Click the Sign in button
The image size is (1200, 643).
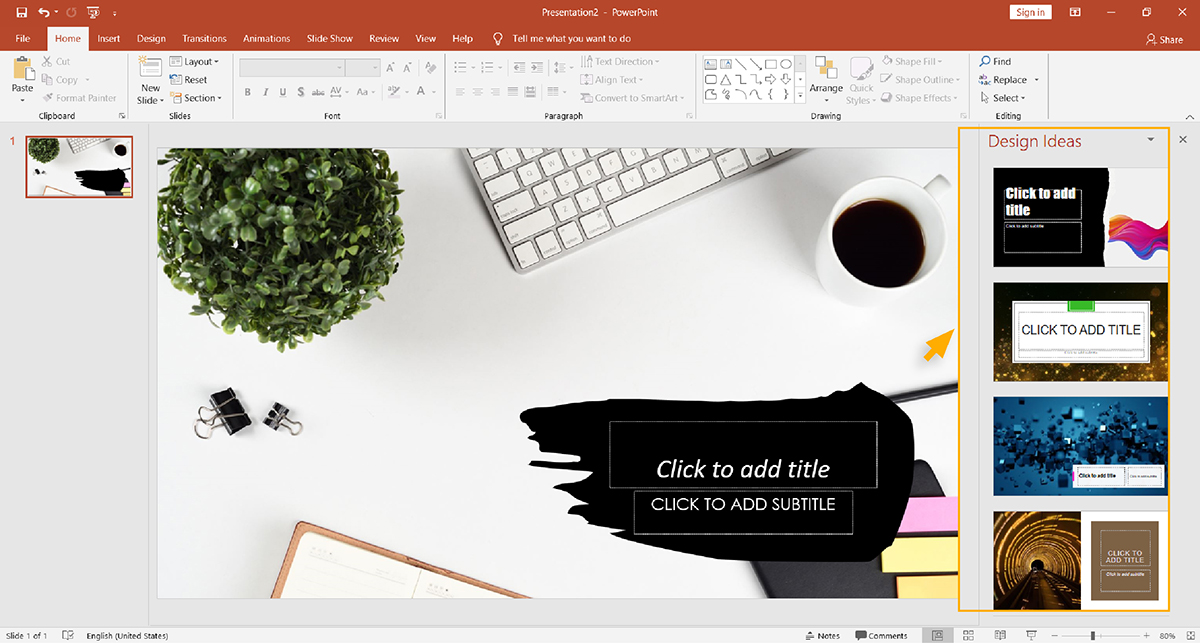1030,12
